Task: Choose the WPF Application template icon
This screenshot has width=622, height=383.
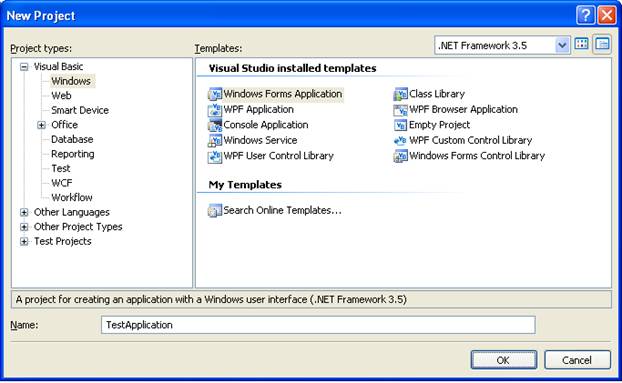Action: coord(215,109)
